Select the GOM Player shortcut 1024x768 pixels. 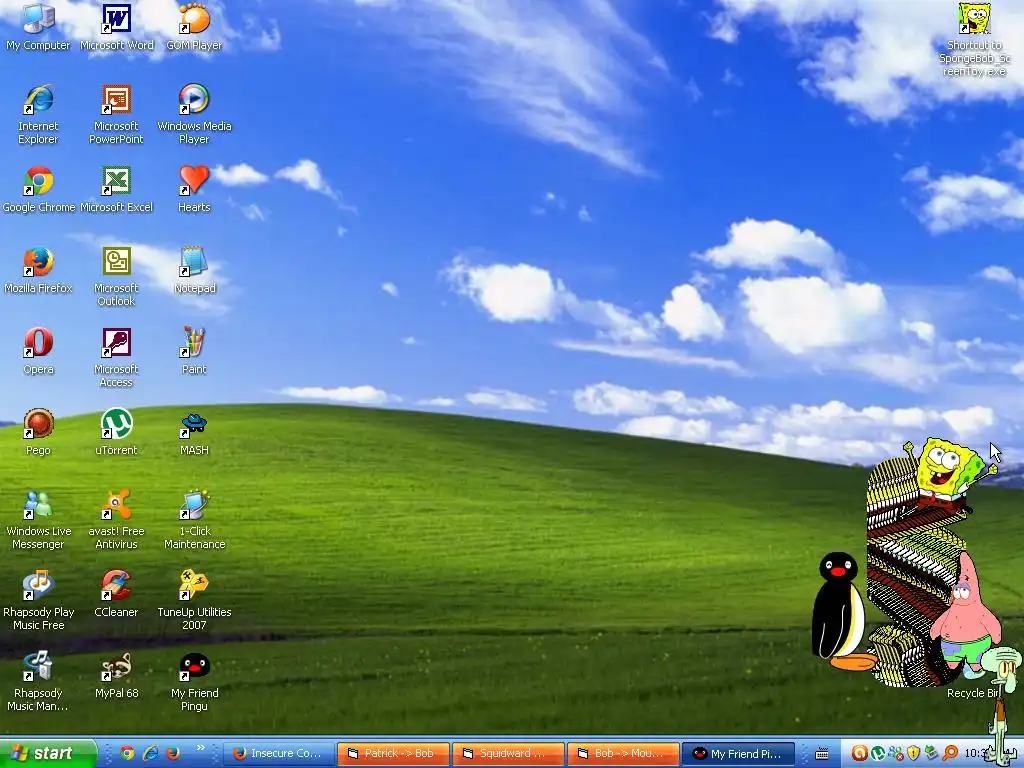(x=194, y=27)
